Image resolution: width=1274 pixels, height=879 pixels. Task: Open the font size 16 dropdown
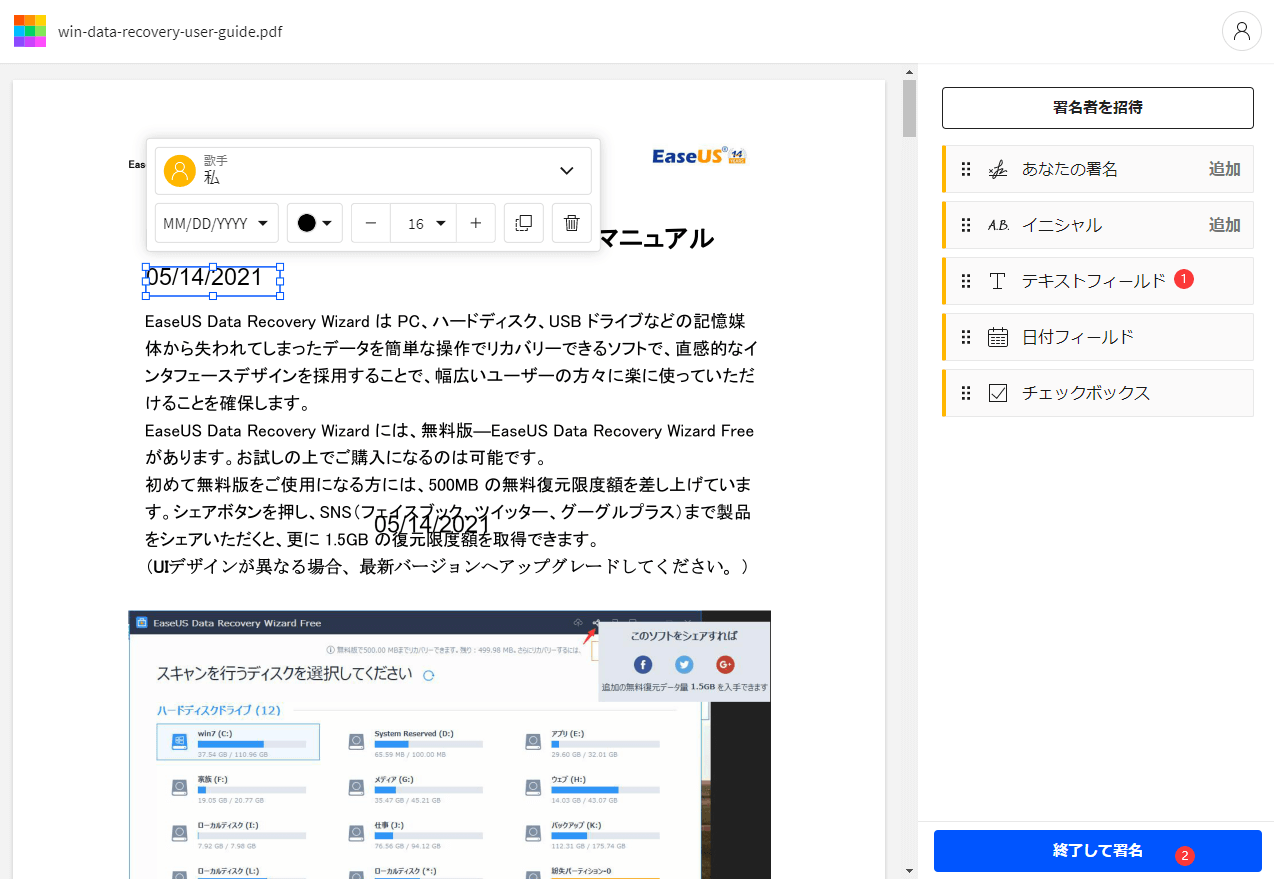pyautogui.click(x=423, y=223)
